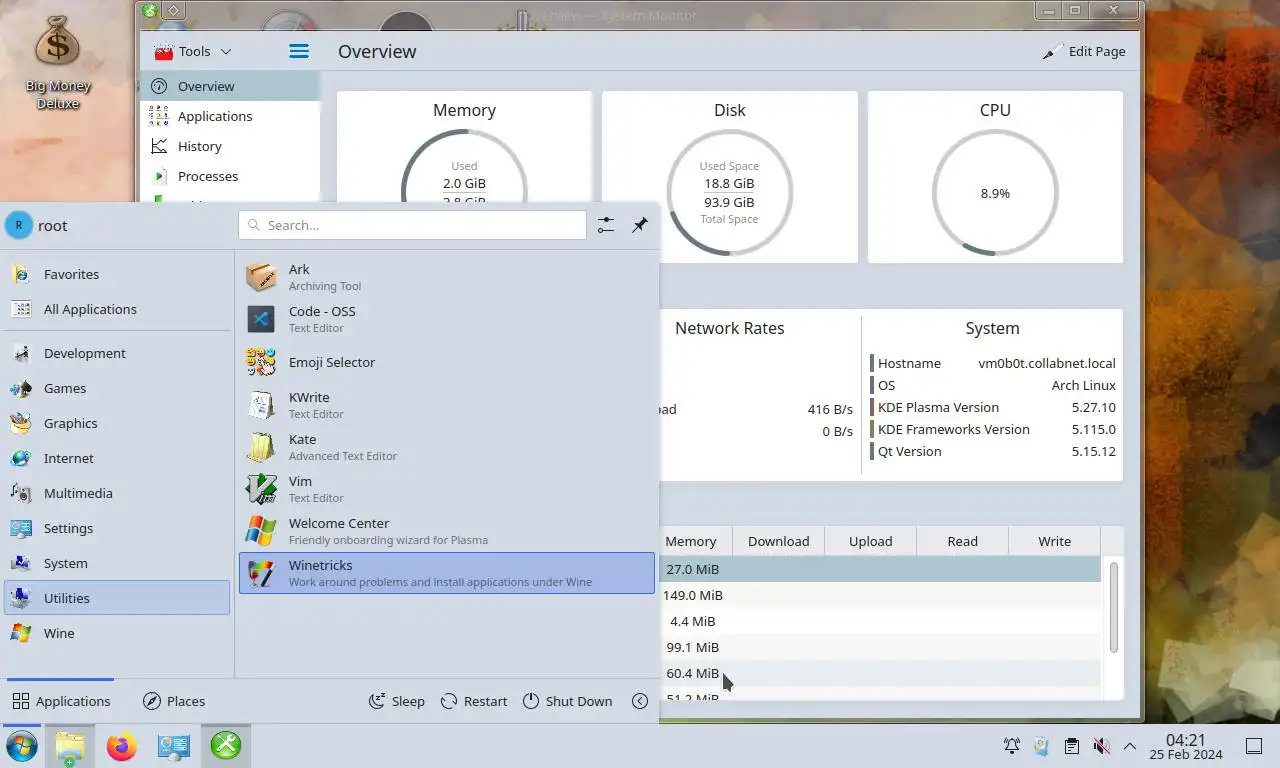1280x768 pixels.
Task: Sort table by Download column
Action: 778,541
